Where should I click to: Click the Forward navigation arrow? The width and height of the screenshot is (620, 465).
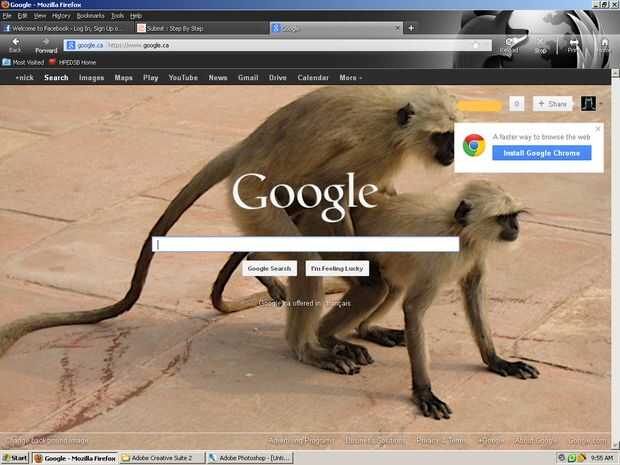click(x=46, y=42)
